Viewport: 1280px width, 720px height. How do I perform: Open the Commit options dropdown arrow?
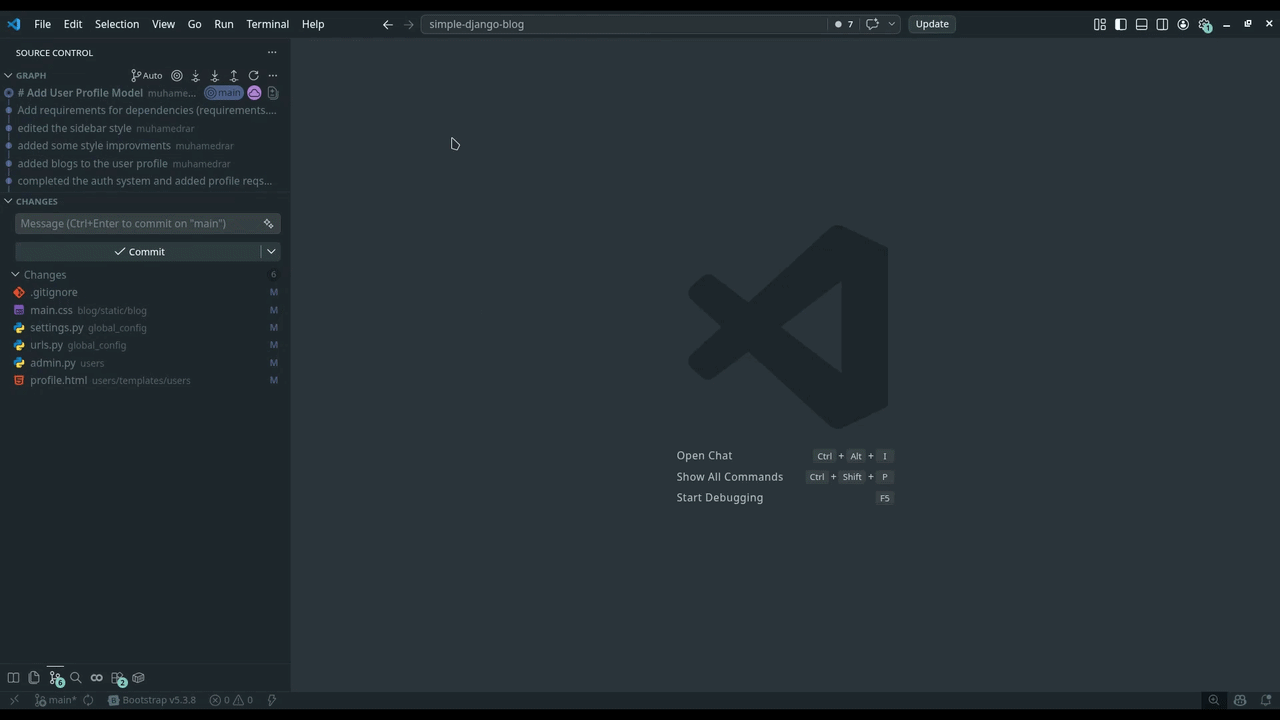point(270,251)
